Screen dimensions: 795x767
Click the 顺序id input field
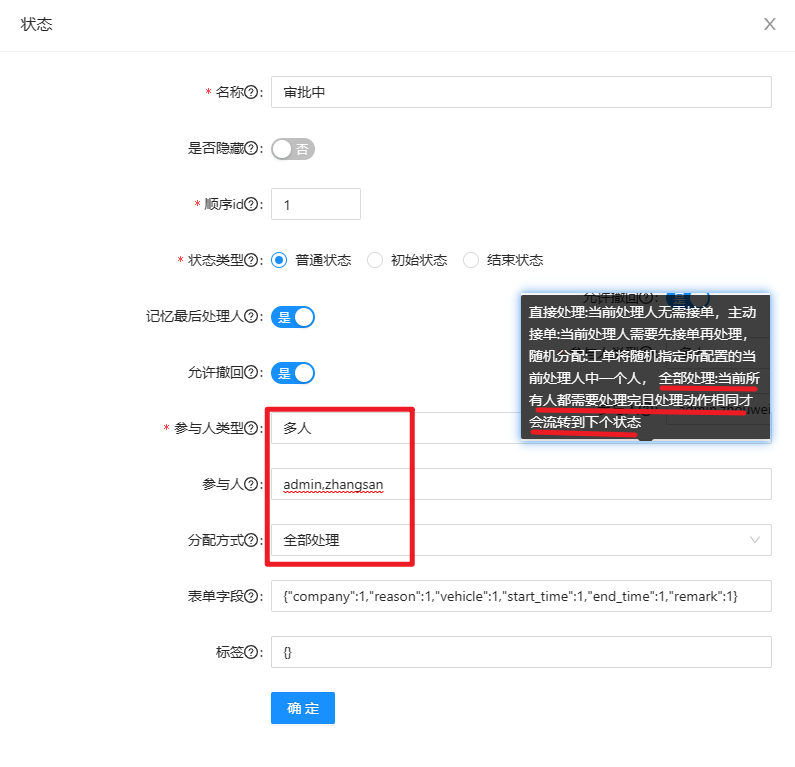(316, 204)
